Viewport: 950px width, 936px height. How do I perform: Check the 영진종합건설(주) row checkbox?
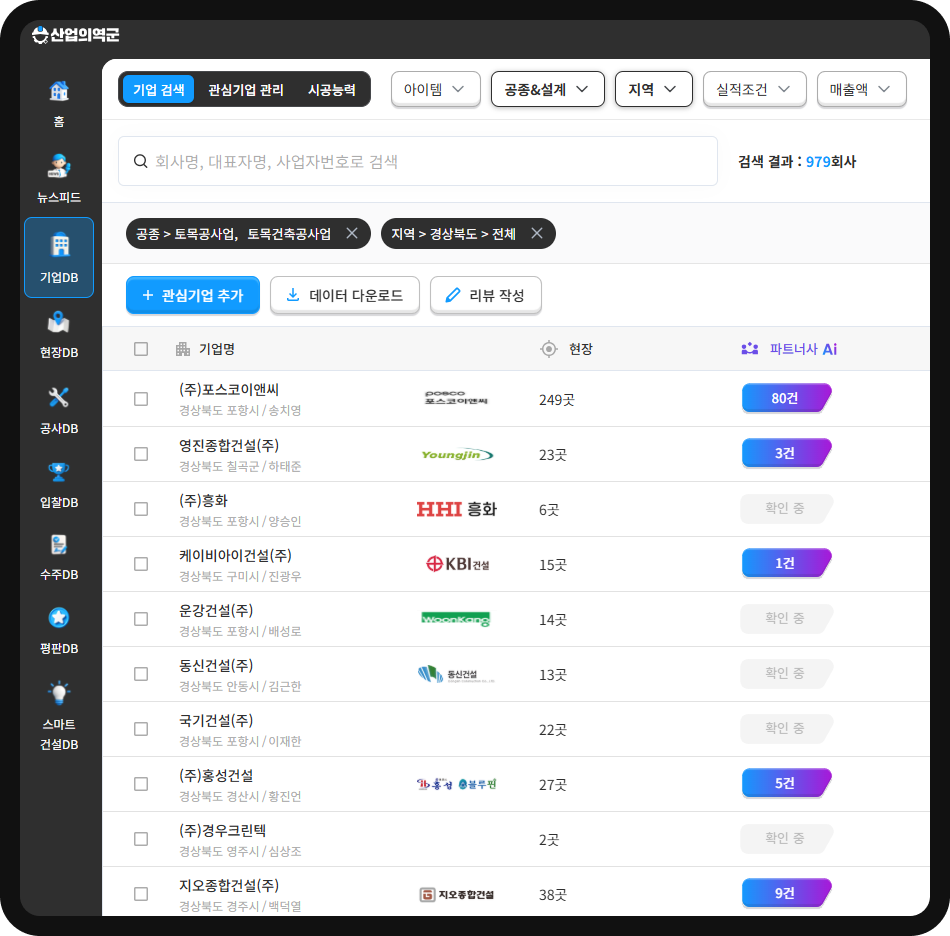[x=141, y=454]
